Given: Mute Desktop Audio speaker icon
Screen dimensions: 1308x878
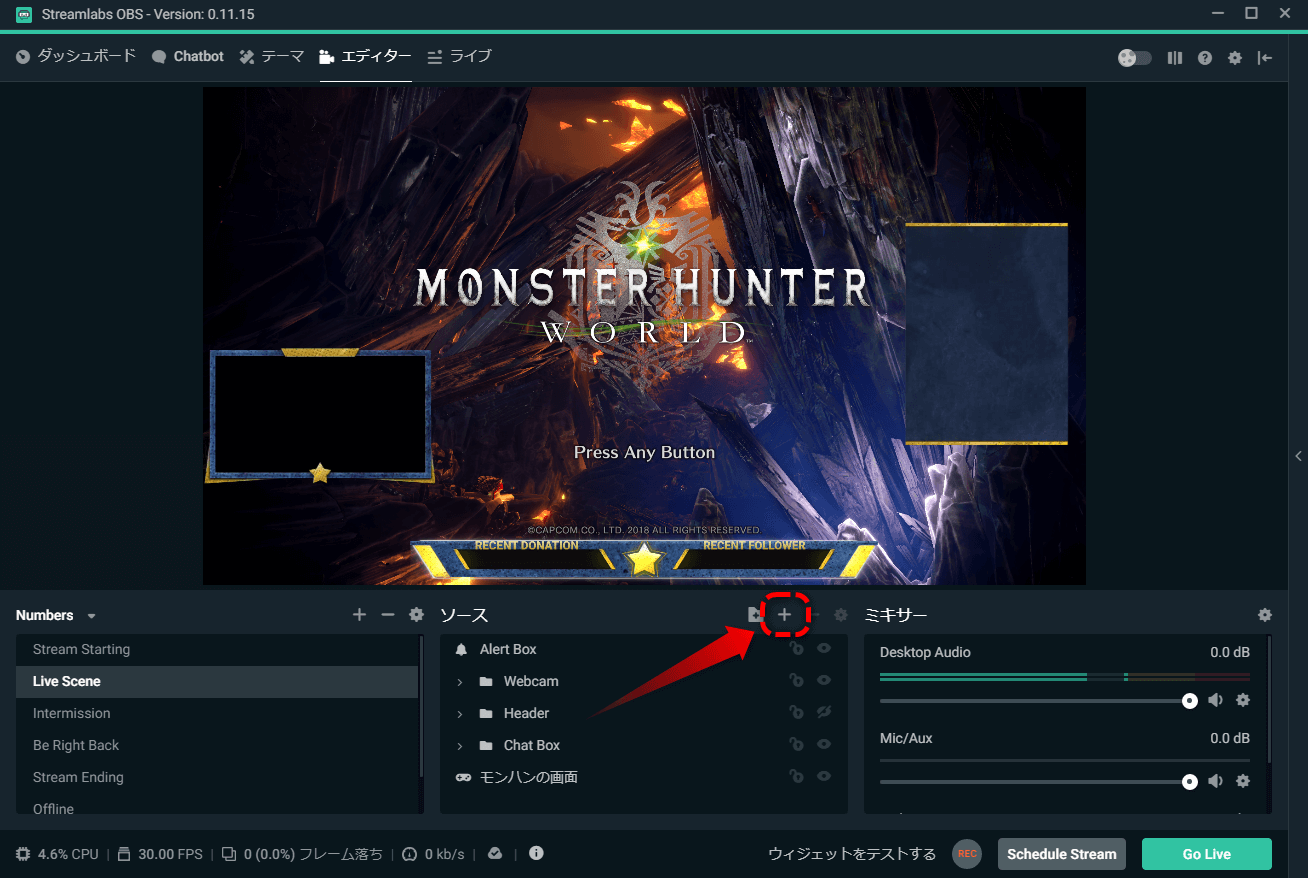Looking at the screenshot, I should click(1215, 700).
